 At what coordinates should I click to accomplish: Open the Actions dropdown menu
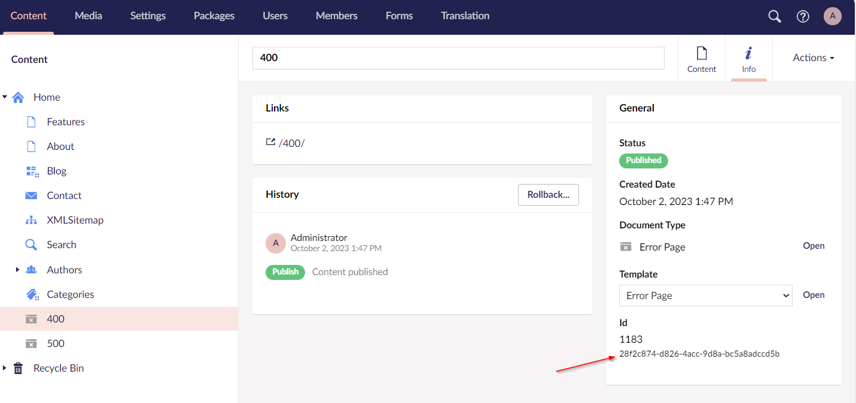pyautogui.click(x=812, y=58)
